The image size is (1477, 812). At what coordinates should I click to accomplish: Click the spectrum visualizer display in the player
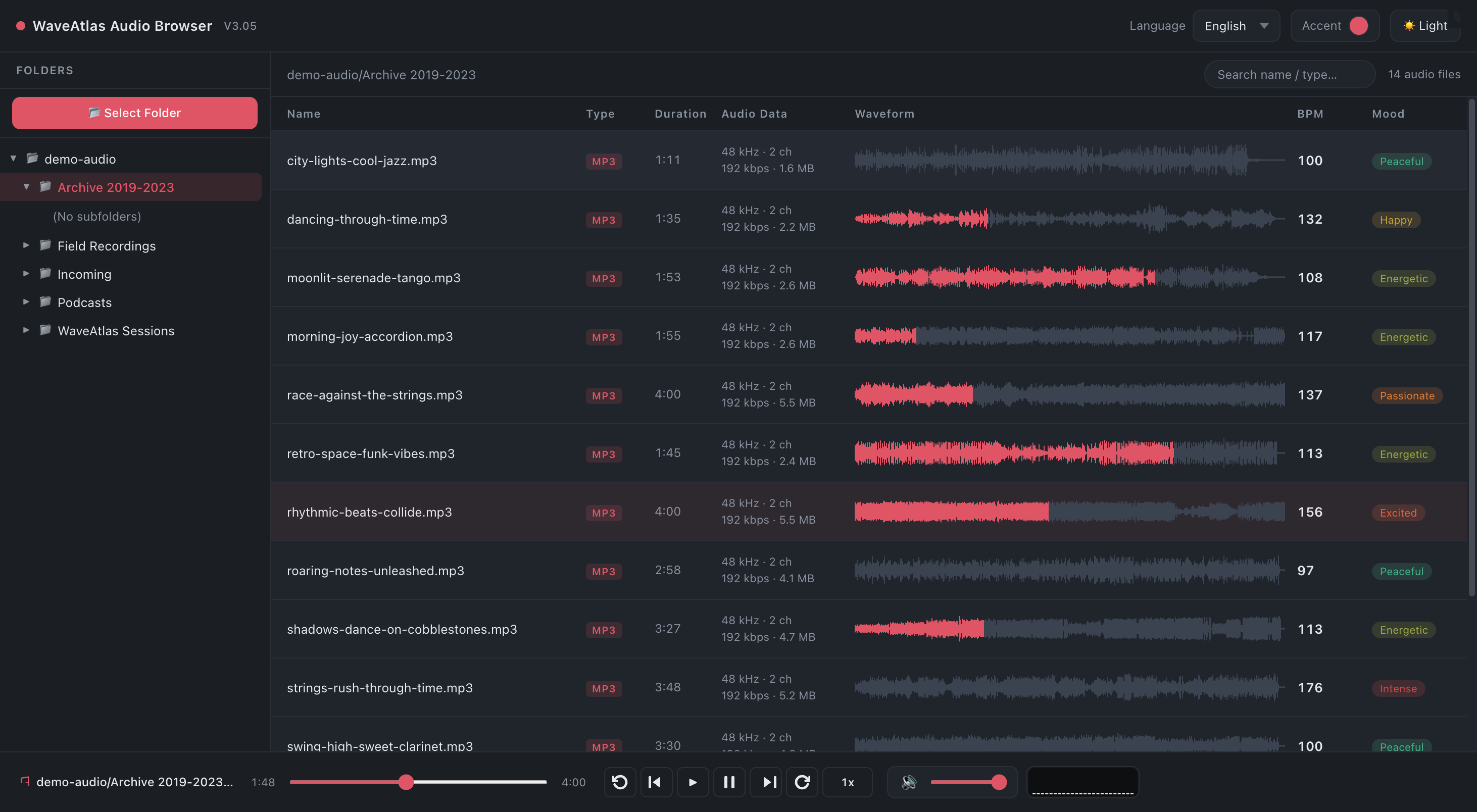1082,782
